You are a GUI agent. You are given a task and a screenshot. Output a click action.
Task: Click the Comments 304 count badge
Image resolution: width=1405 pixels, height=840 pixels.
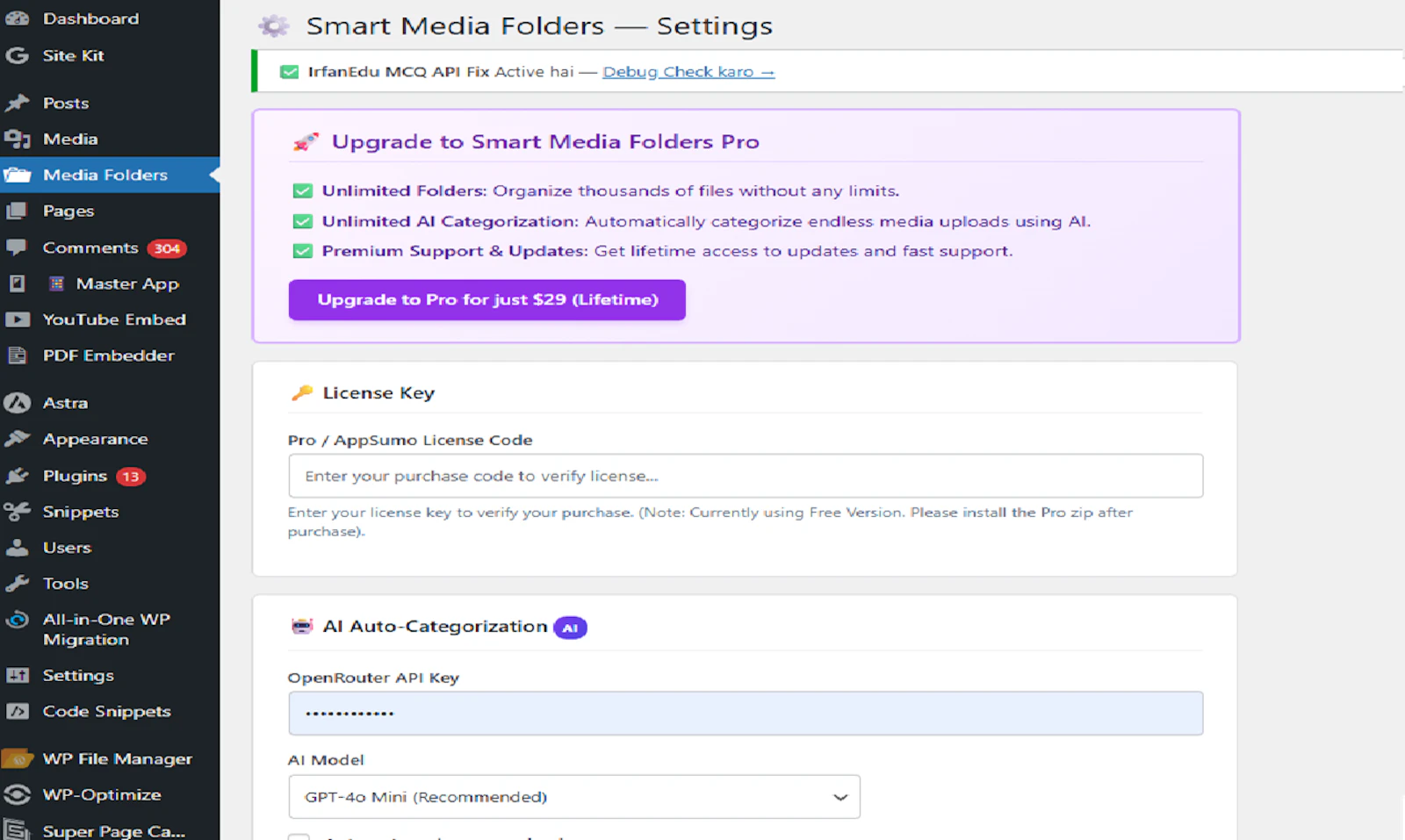point(167,248)
